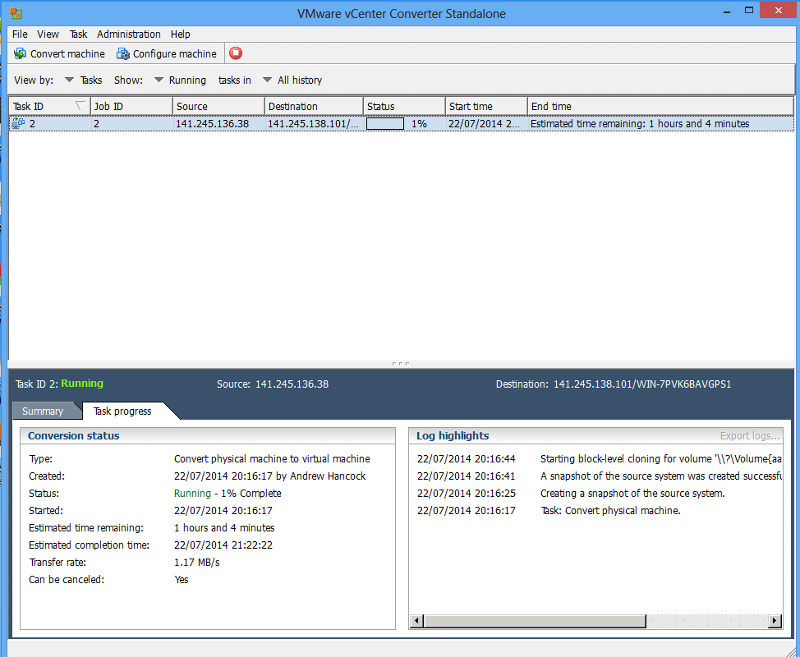Click Estimated time remaining cell in End time column
The width and height of the screenshot is (800, 657).
(x=640, y=123)
